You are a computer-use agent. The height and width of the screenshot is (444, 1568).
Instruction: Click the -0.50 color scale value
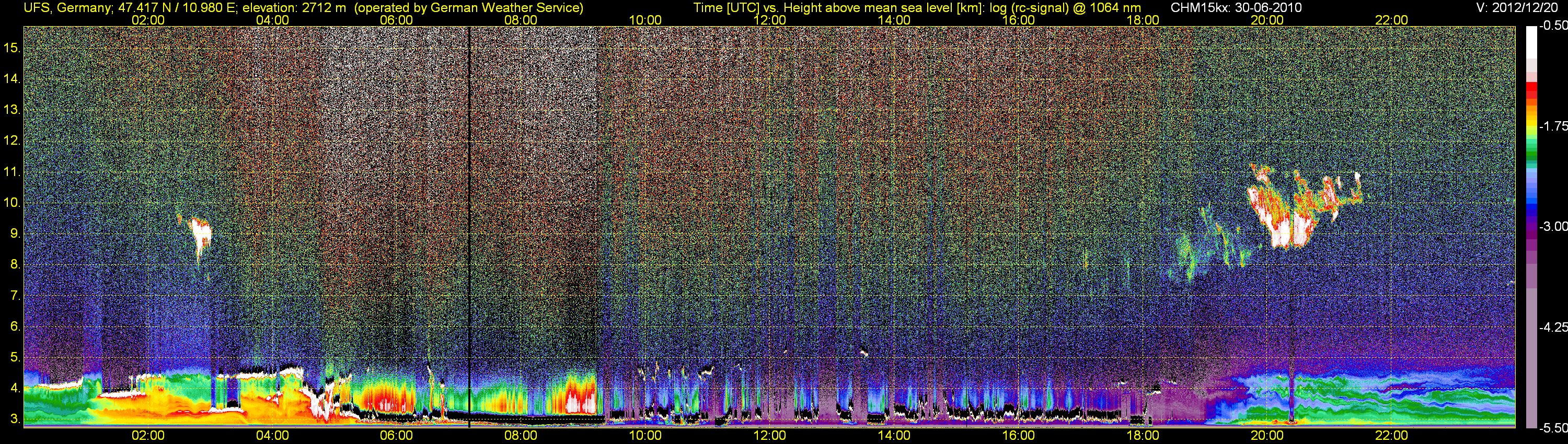(x=1553, y=26)
